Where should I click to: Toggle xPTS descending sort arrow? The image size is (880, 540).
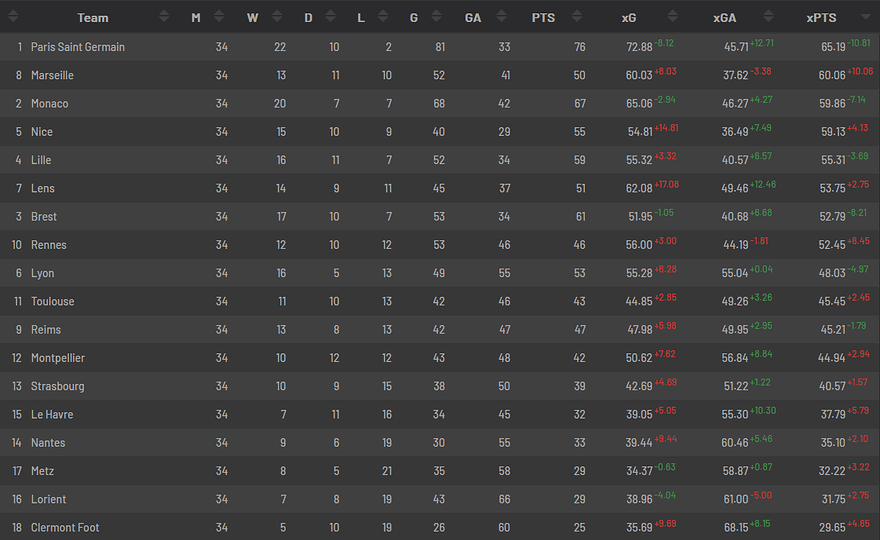coord(866,17)
